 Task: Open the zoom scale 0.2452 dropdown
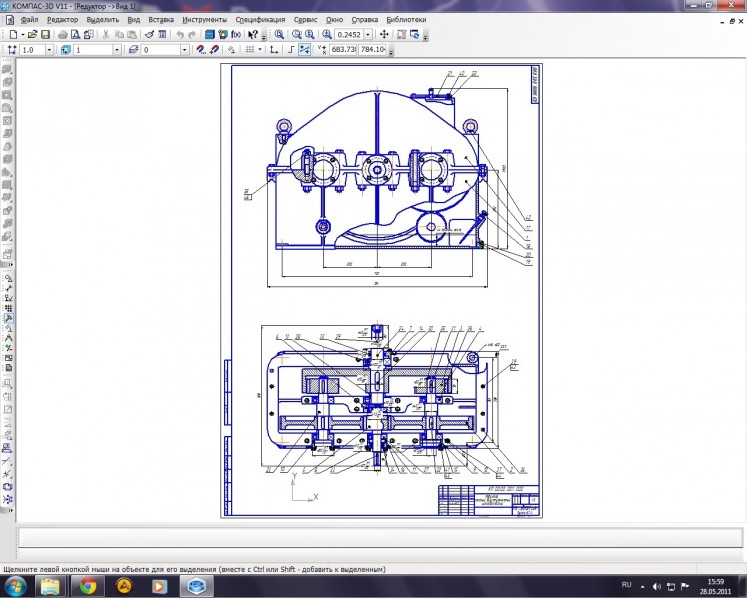[368, 34]
